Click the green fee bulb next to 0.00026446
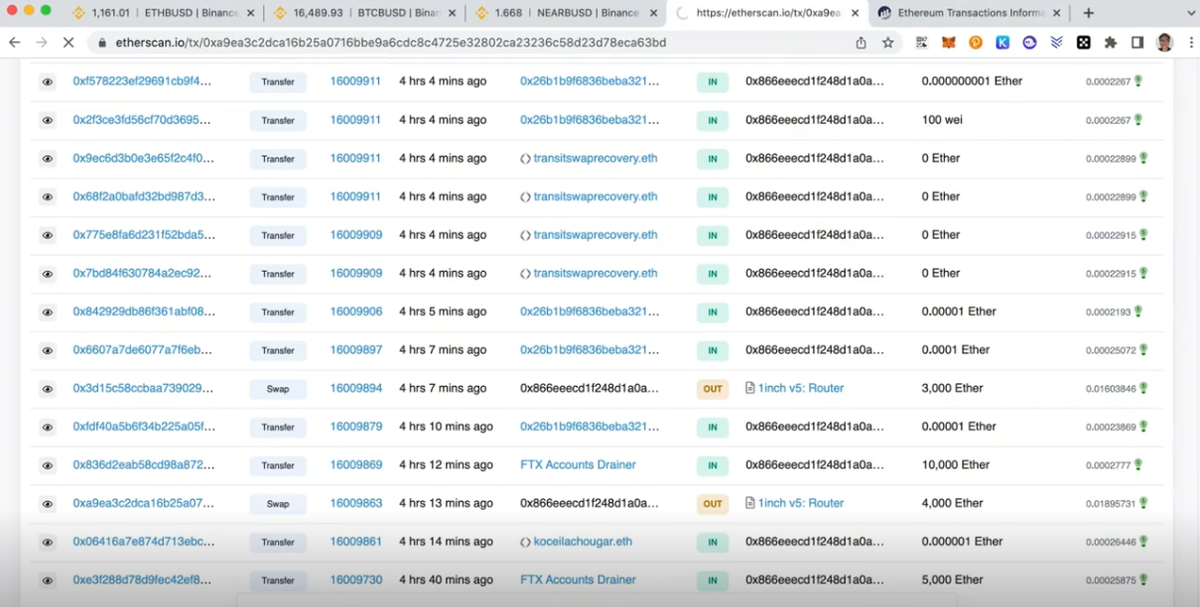Image resolution: width=1200 pixels, height=607 pixels. tap(1143, 542)
